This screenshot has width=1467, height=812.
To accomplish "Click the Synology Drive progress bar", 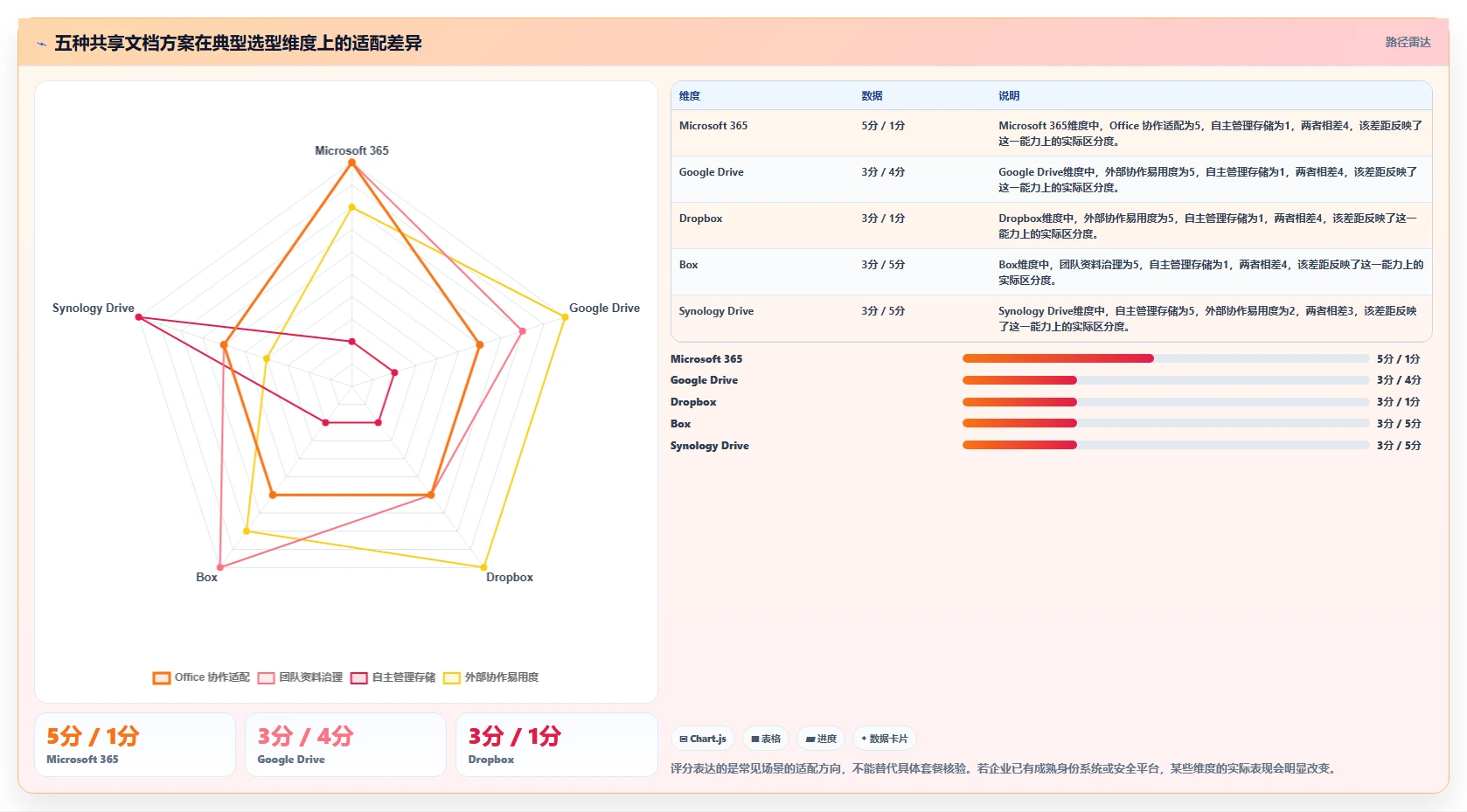I will click(1165, 445).
